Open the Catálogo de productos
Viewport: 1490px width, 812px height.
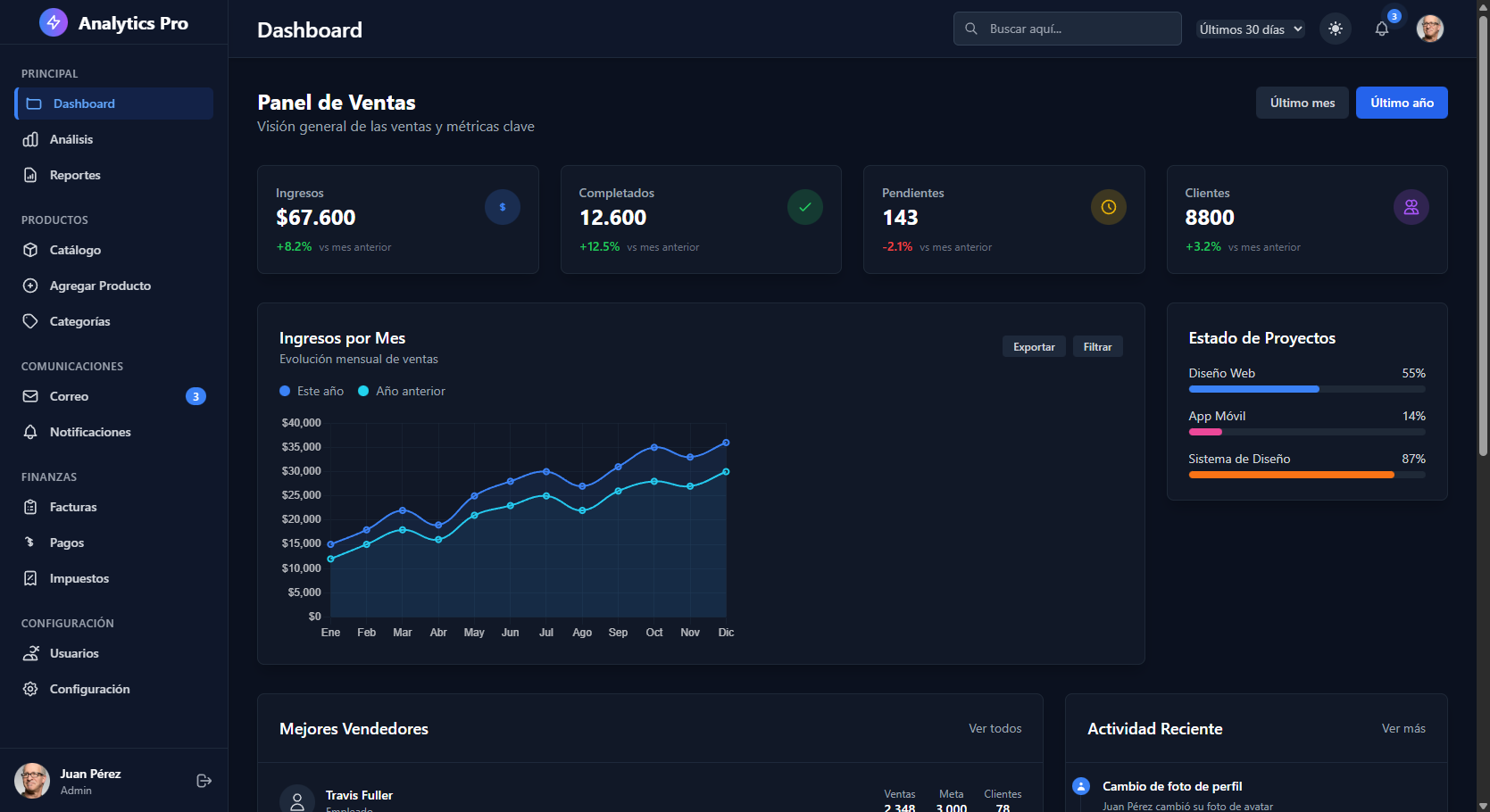click(75, 250)
